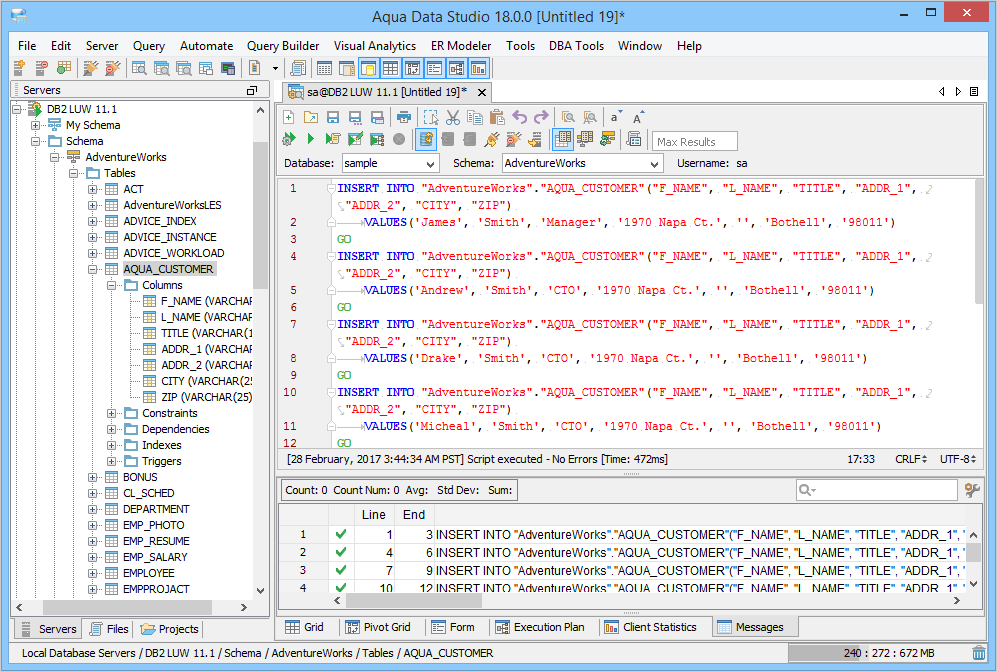This screenshot has width=997, height=672.
Task: Click the memory garbage collection trash icon
Action: point(978,653)
